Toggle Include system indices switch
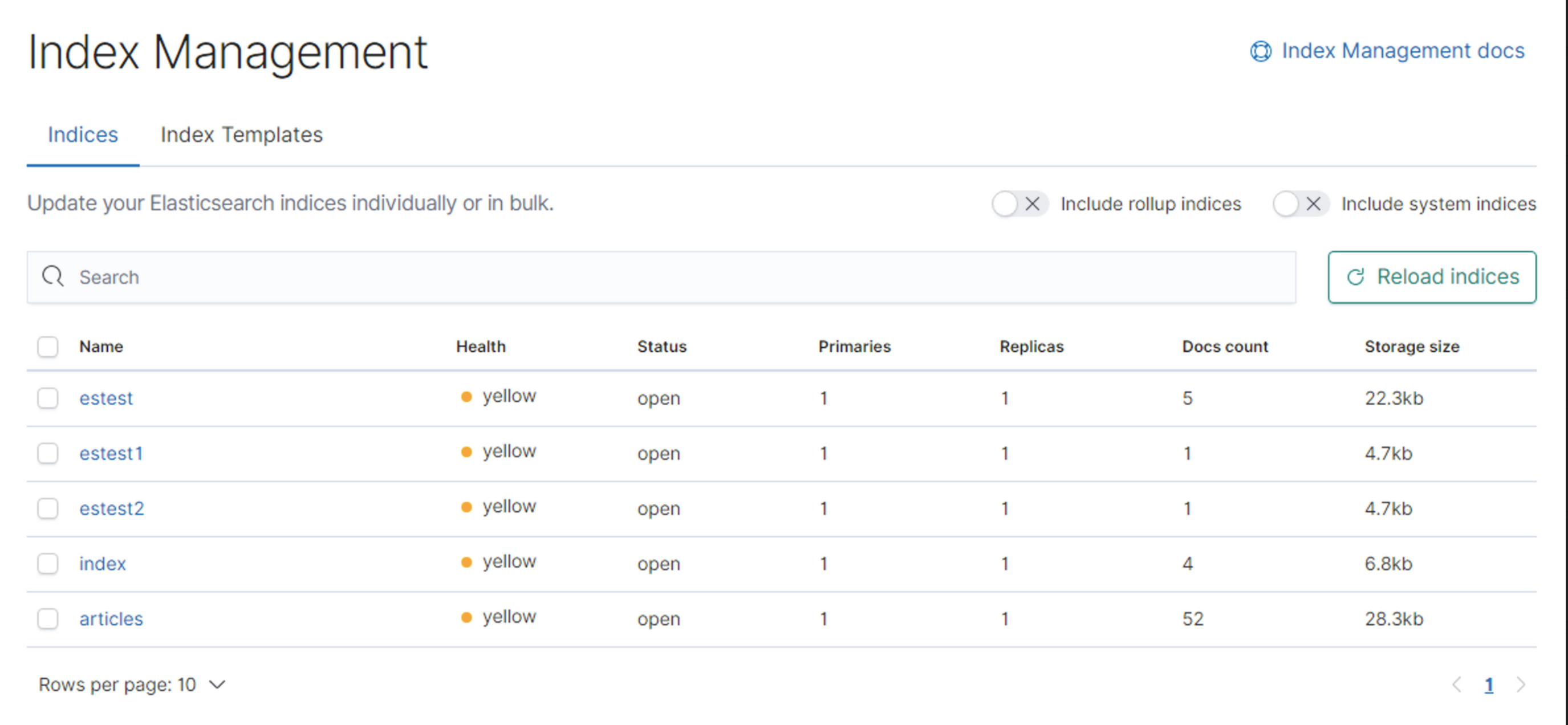 [x=1299, y=203]
